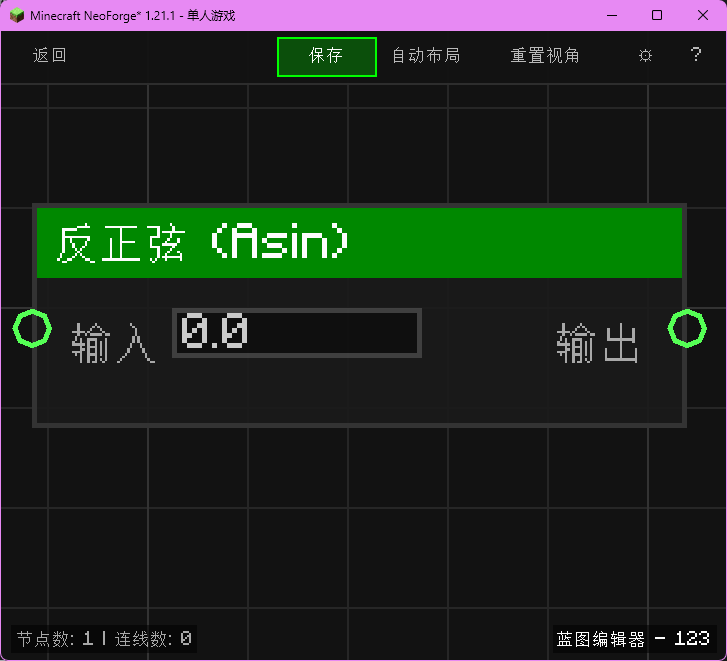The image size is (727, 661).
Task: Maximize the Minecraft NeoForge window
Action: [657, 15]
